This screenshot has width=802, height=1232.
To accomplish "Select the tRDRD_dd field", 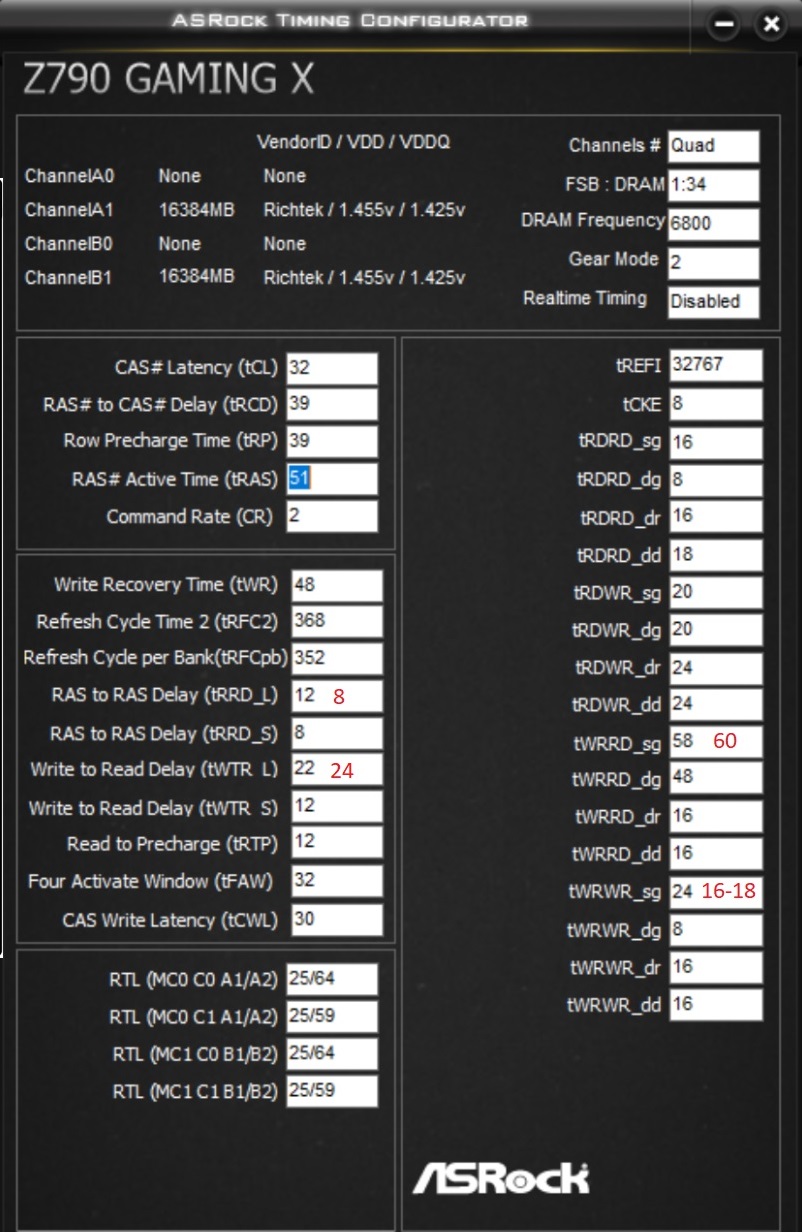I will tap(716, 554).
